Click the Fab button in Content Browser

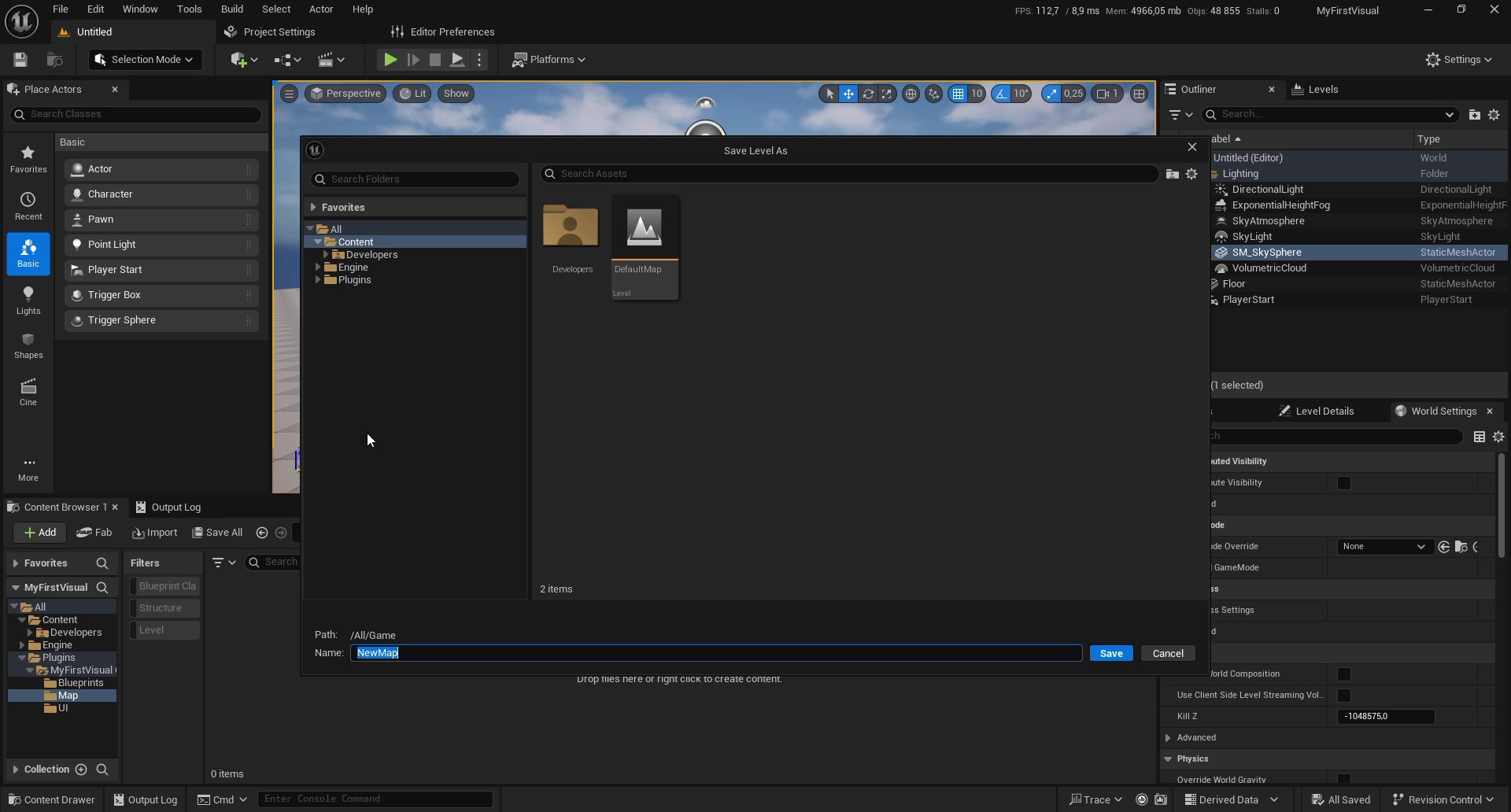coord(94,533)
